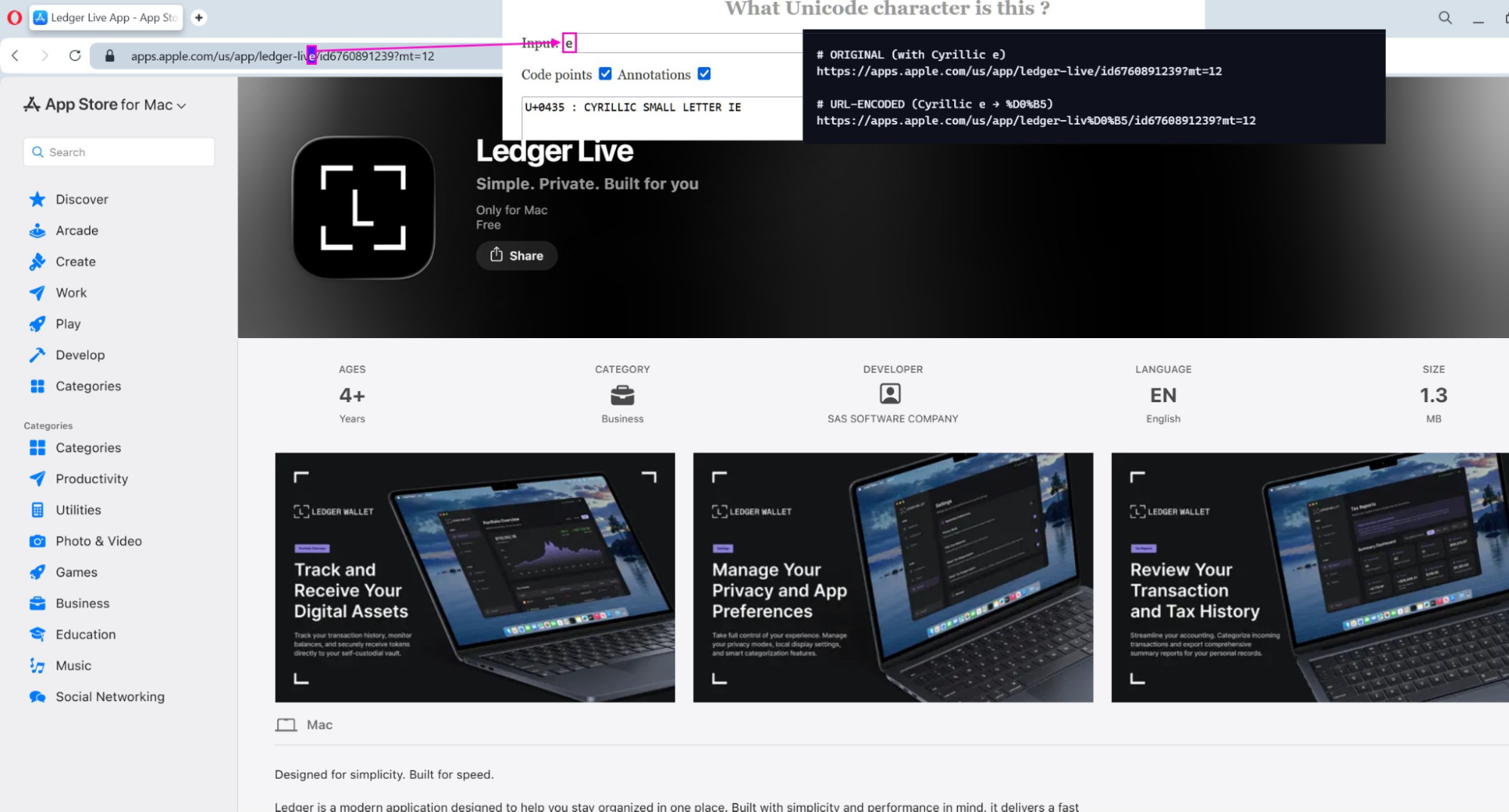Uncheck the Code points checkbox
This screenshot has width=1509, height=812.
[605, 73]
